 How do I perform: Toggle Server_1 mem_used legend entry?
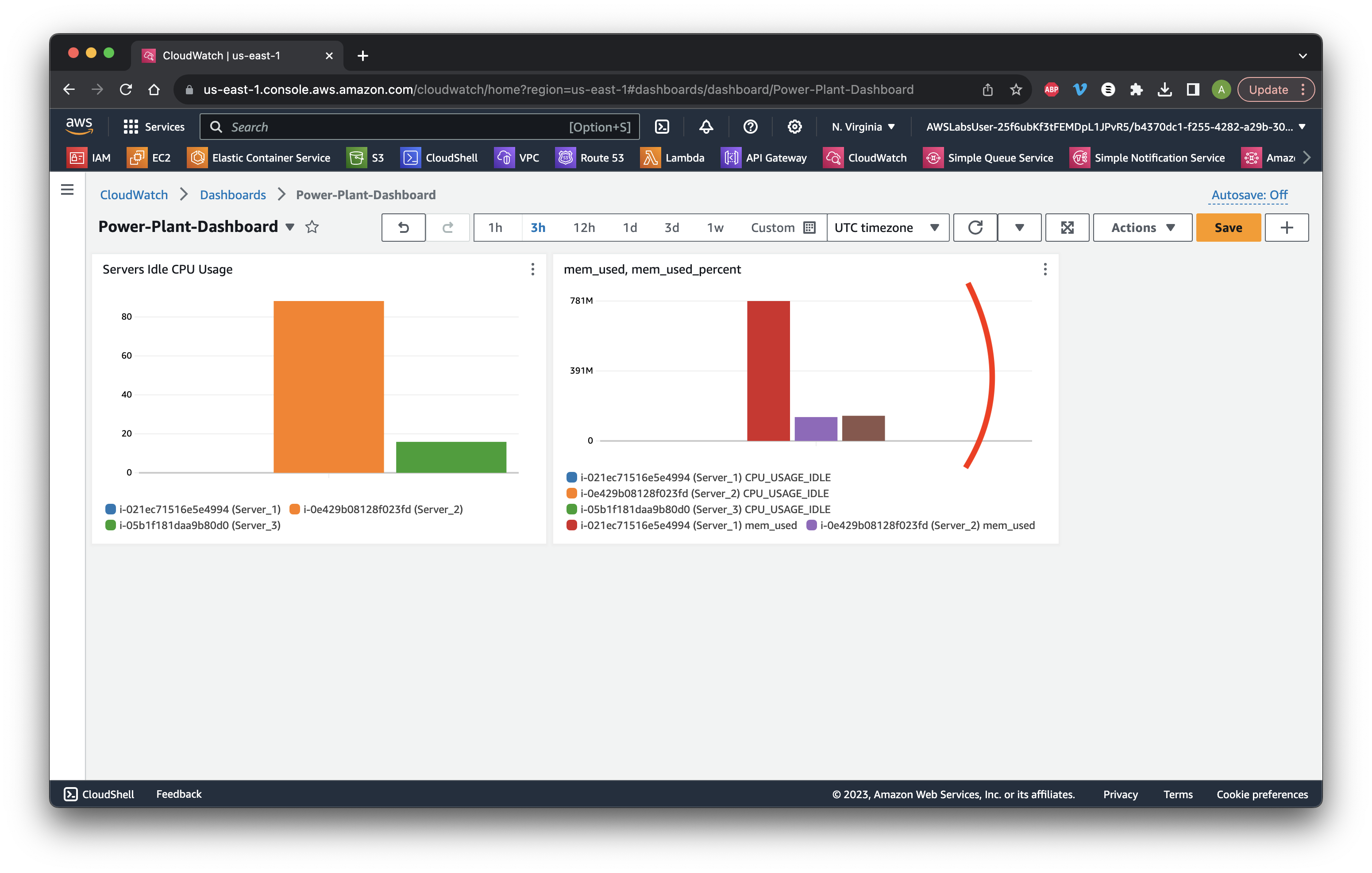(682, 525)
